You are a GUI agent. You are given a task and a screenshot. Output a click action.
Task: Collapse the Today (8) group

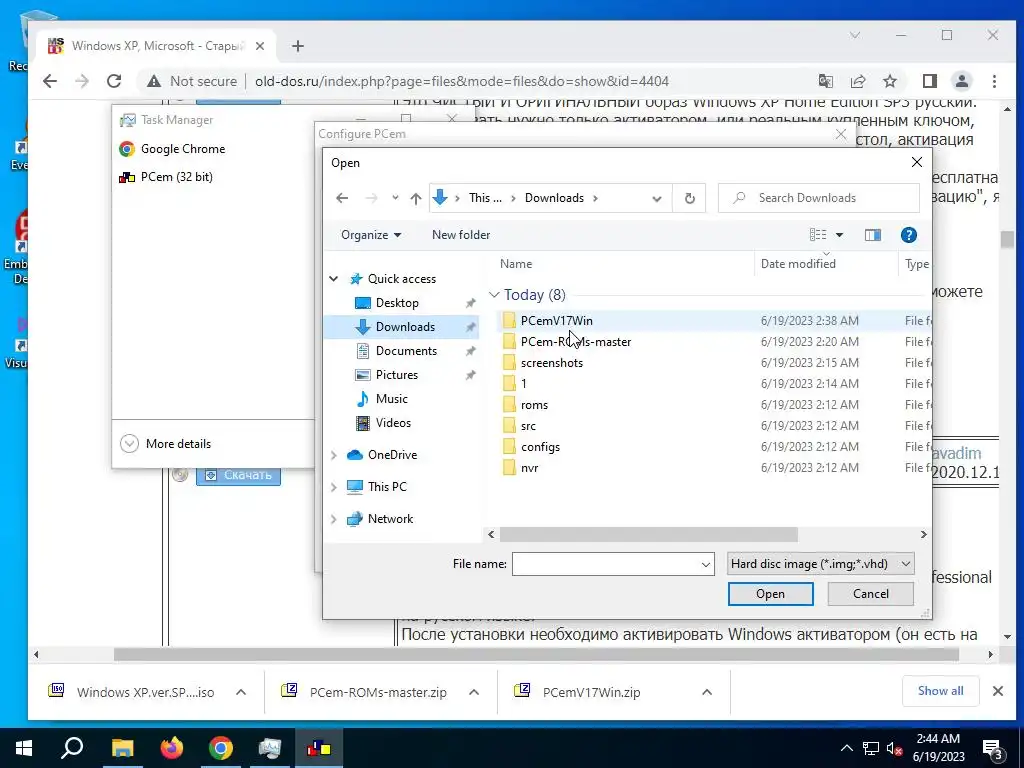(x=494, y=295)
